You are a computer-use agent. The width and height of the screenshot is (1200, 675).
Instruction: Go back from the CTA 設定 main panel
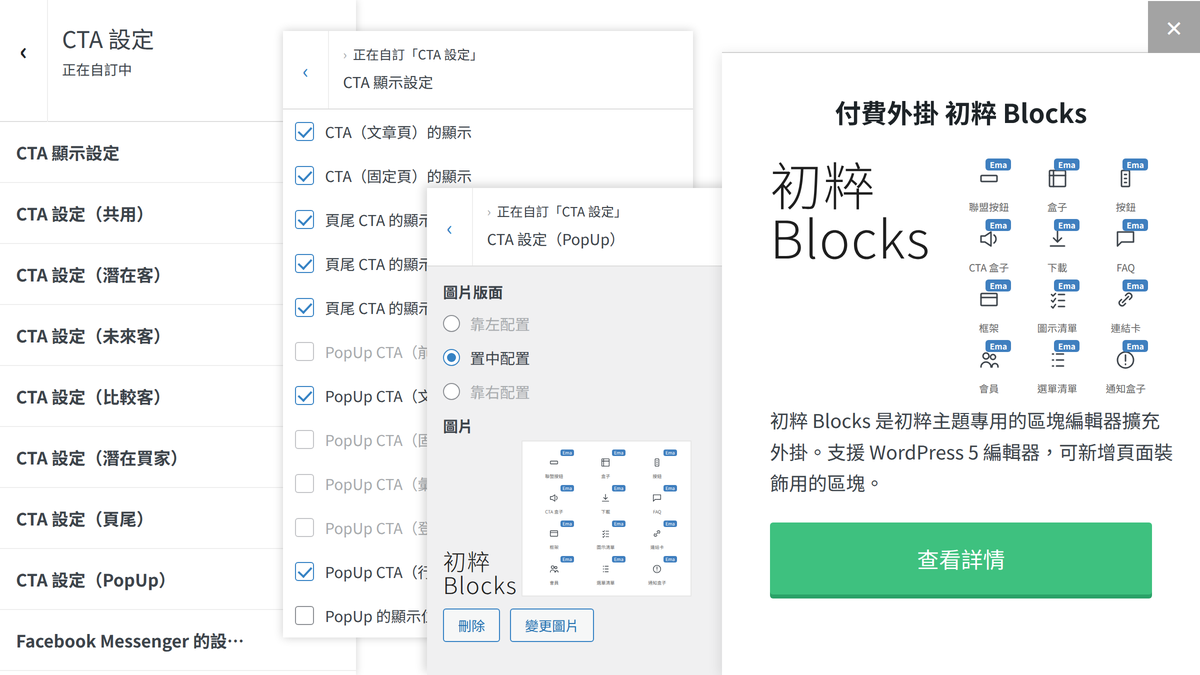pyautogui.click(x=23, y=53)
